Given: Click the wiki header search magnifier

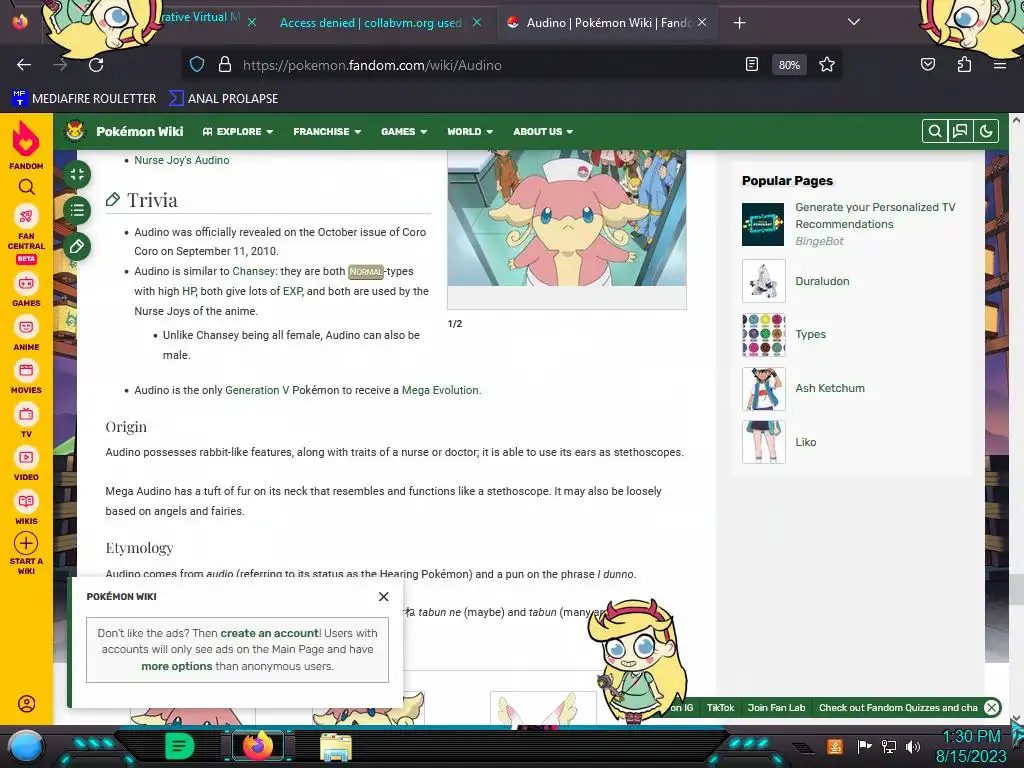Looking at the screenshot, I should pos(935,131).
